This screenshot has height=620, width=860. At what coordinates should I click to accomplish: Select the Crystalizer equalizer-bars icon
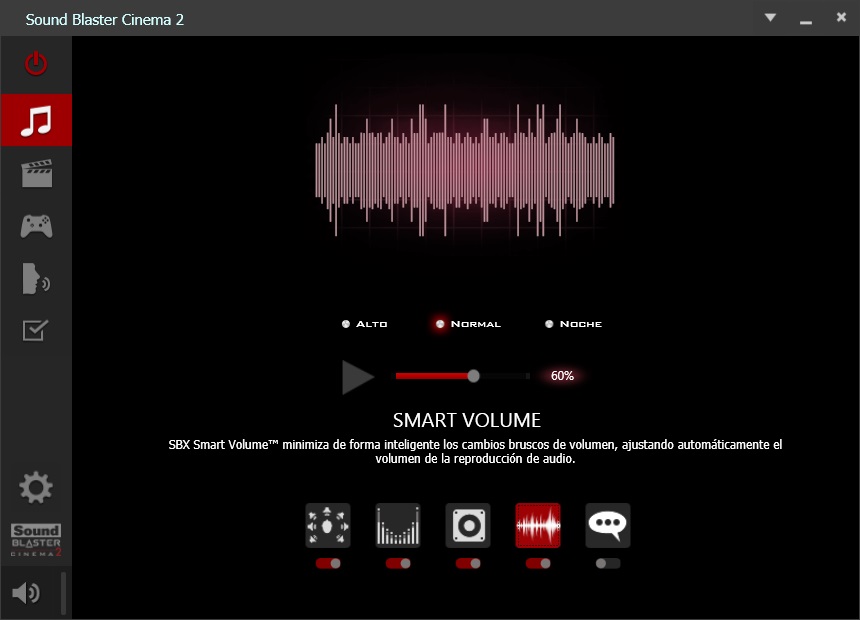pyautogui.click(x=398, y=526)
